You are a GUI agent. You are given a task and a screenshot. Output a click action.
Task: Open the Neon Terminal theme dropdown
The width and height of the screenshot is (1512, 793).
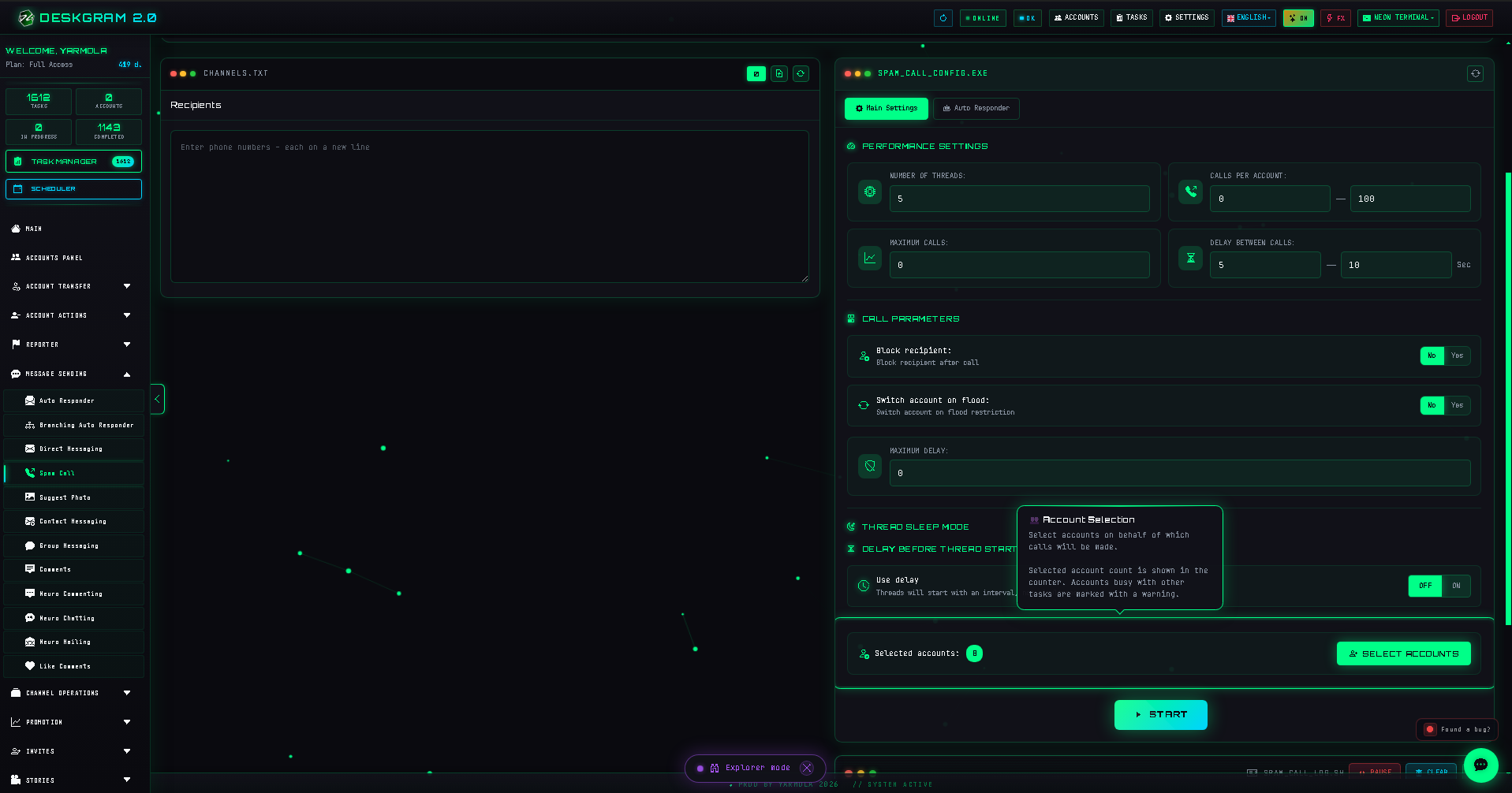(x=1398, y=18)
